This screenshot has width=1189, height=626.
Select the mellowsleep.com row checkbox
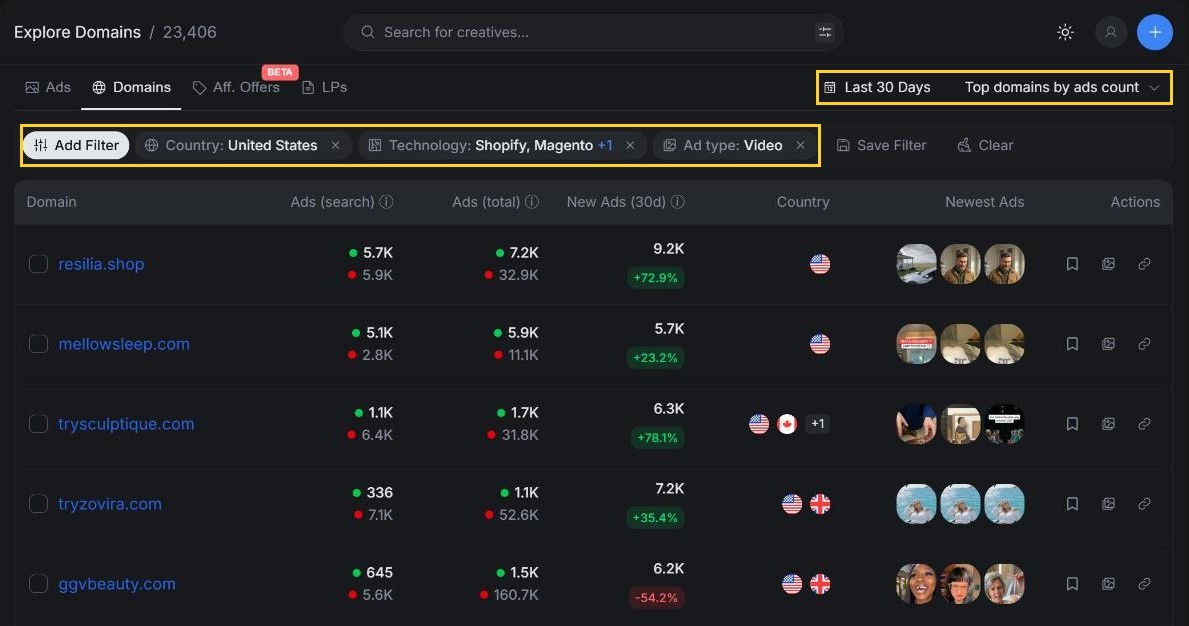[38, 344]
